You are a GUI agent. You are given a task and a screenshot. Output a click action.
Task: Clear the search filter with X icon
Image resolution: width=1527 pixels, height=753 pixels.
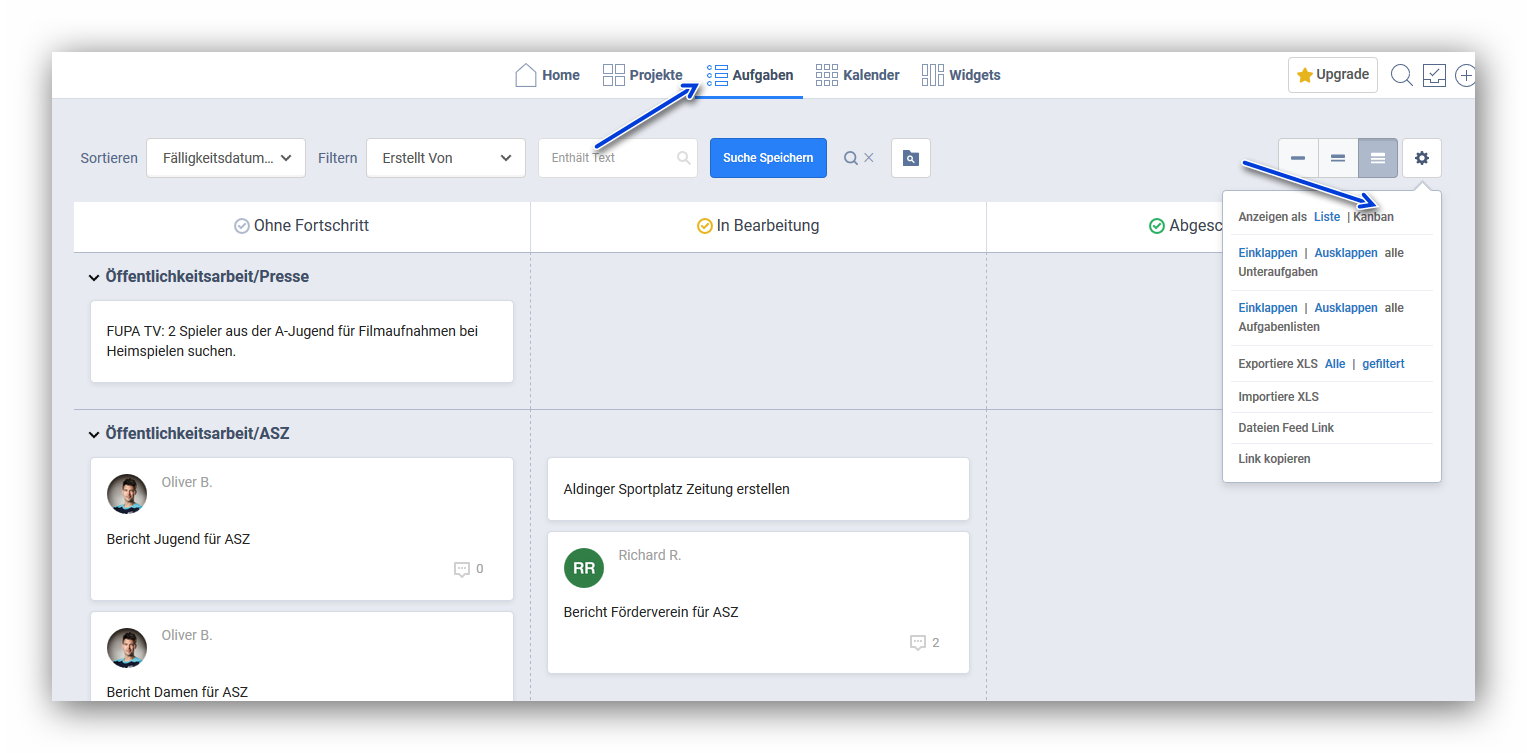(x=869, y=158)
